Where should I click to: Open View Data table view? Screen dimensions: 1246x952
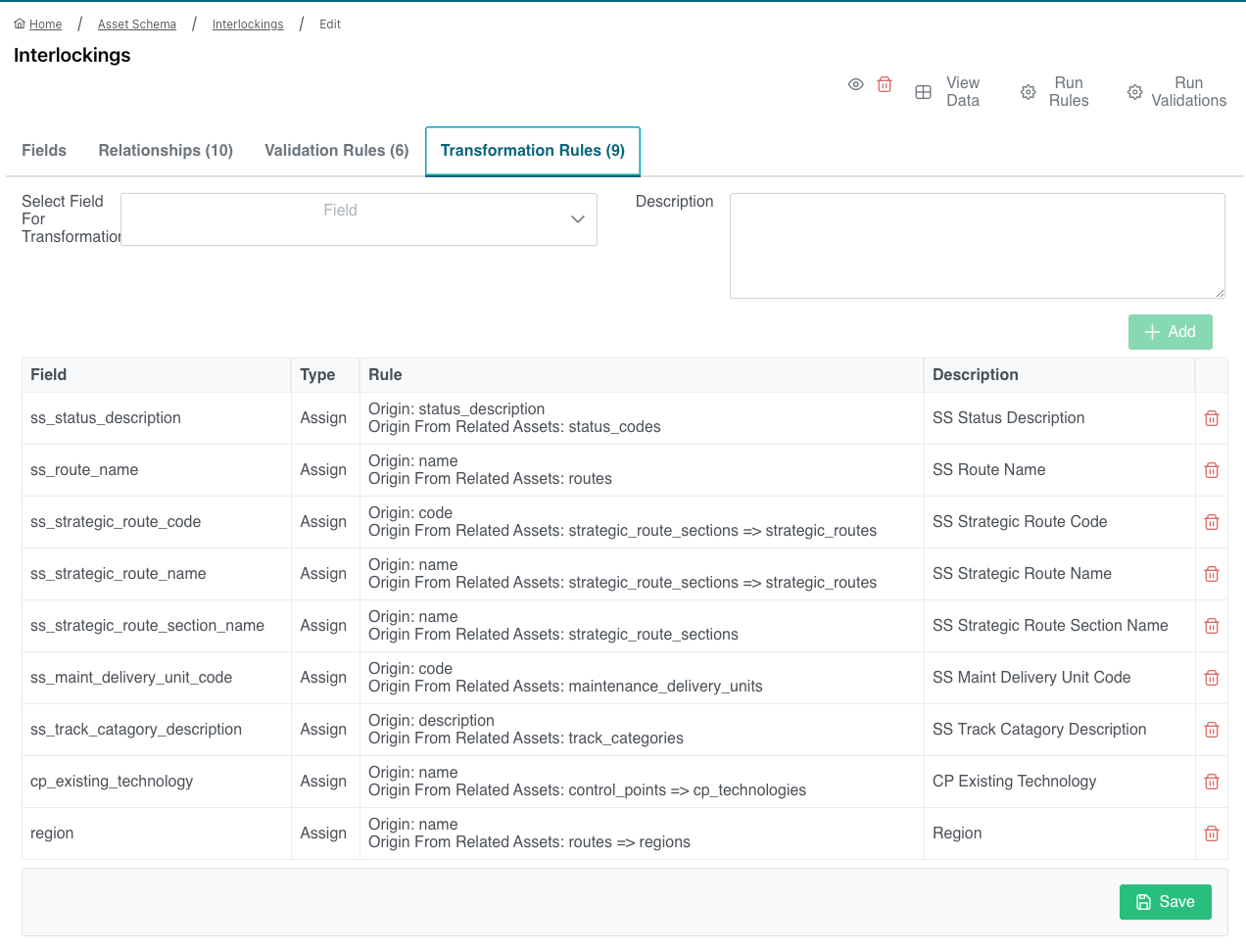point(948,92)
